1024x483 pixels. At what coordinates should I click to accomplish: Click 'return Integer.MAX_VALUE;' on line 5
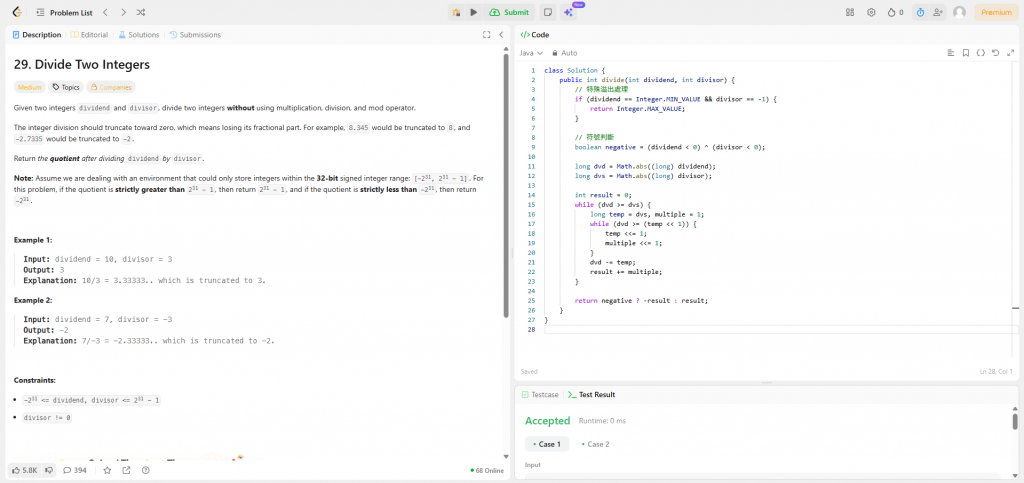[637, 109]
